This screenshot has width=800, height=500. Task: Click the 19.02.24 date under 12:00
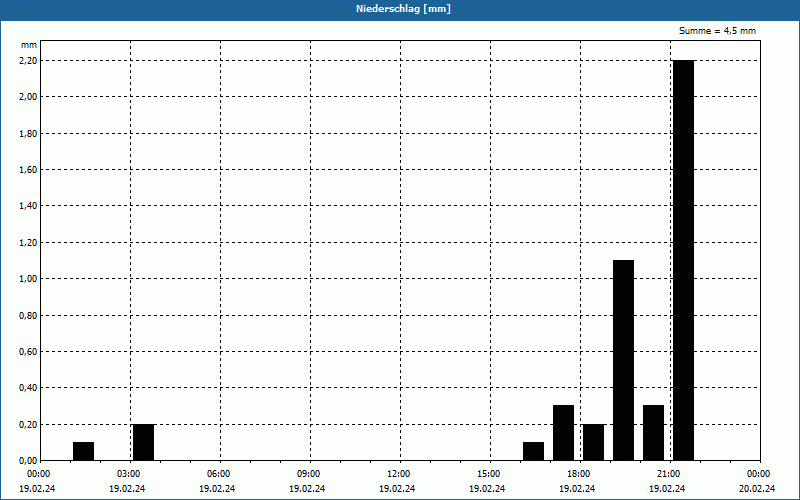(x=397, y=489)
